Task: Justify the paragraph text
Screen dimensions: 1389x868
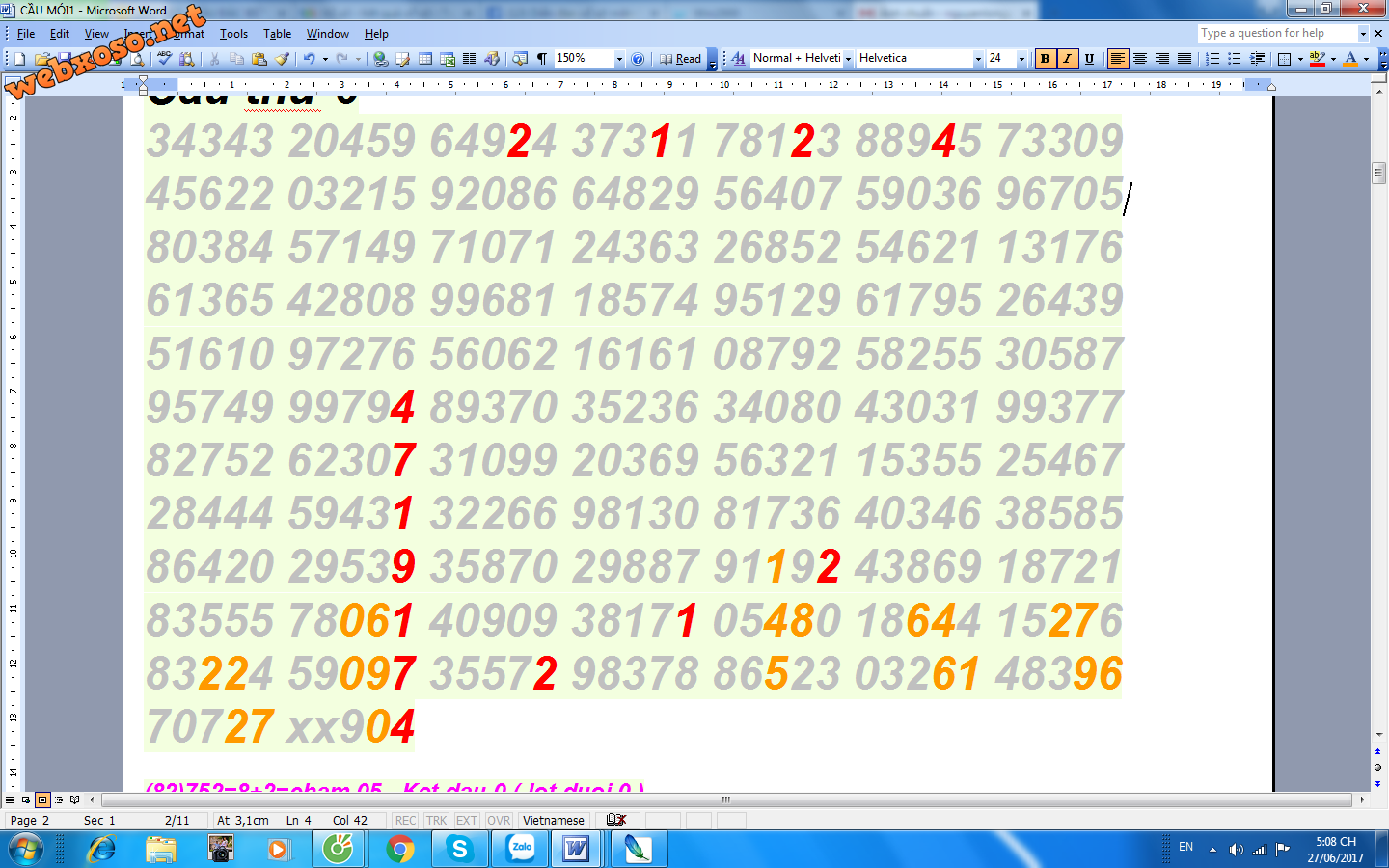Action: coord(1185,59)
